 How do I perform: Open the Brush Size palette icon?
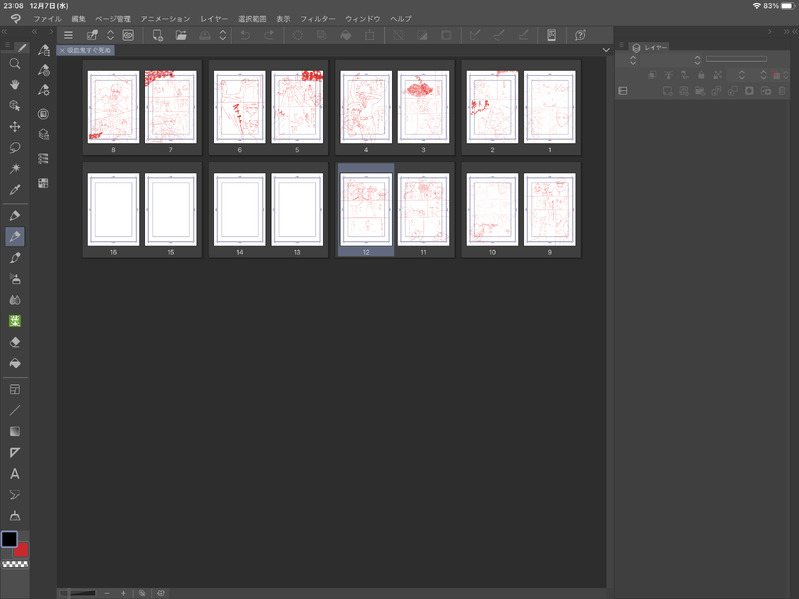44,90
